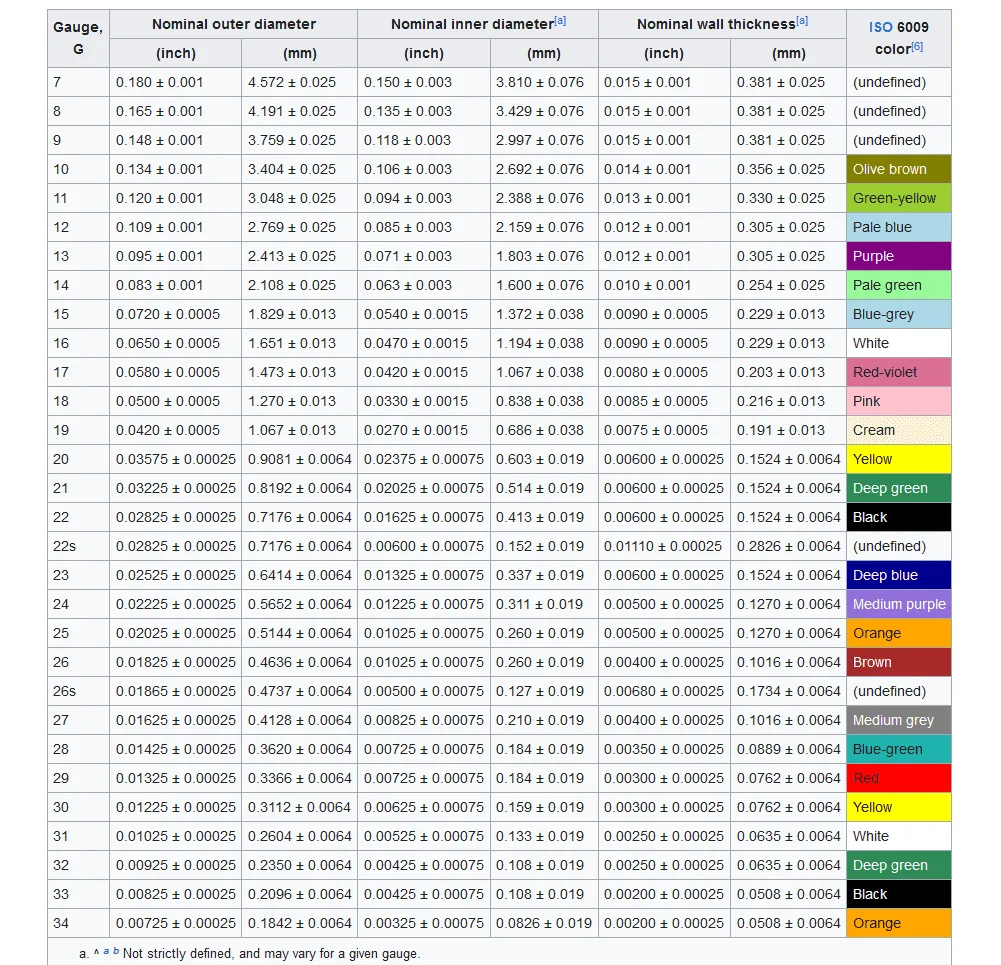The width and height of the screenshot is (1001, 965).
Task: Click the Cream color cell
Action: [899, 430]
